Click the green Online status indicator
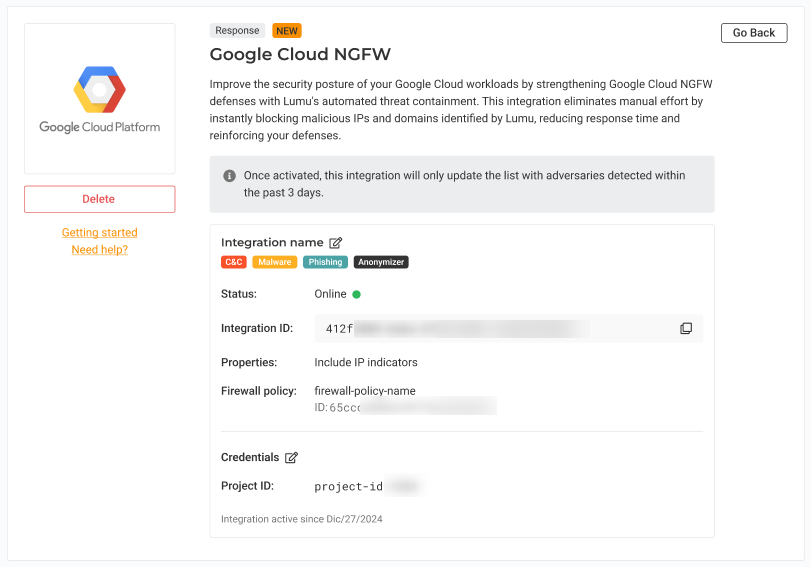The height and width of the screenshot is (567, 811). coord(356,295)
